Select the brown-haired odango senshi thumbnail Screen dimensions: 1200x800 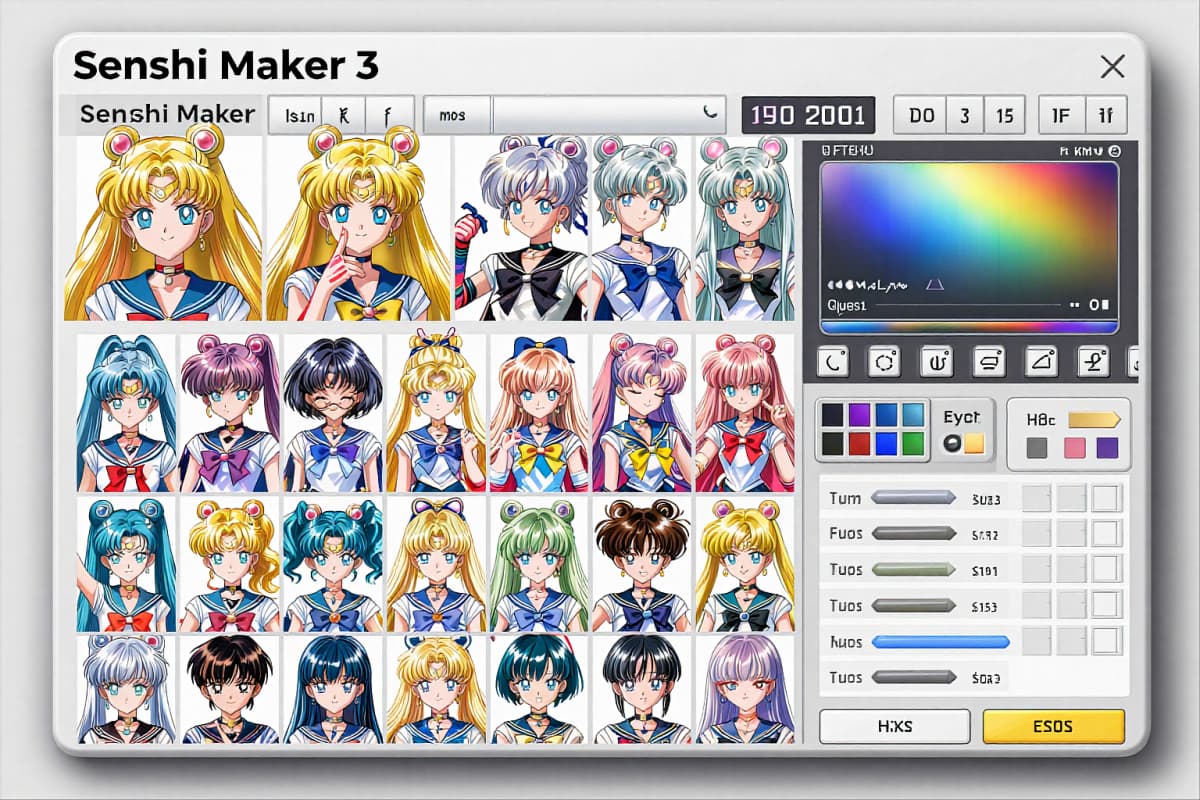pos(643,564)
